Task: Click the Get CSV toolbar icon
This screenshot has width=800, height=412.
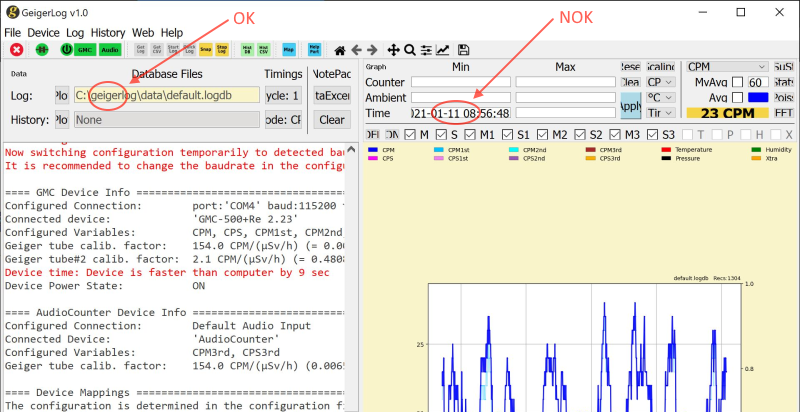Action: click(157, 49)
